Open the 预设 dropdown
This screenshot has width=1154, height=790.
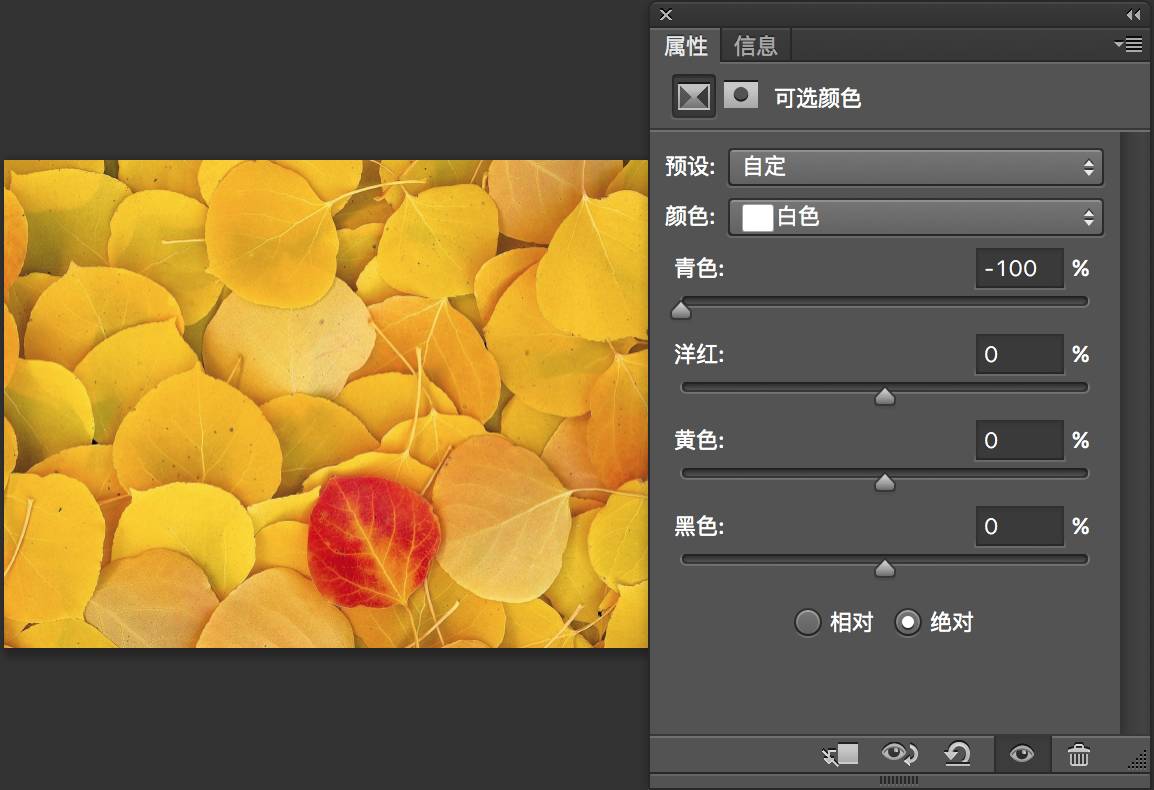916,167
